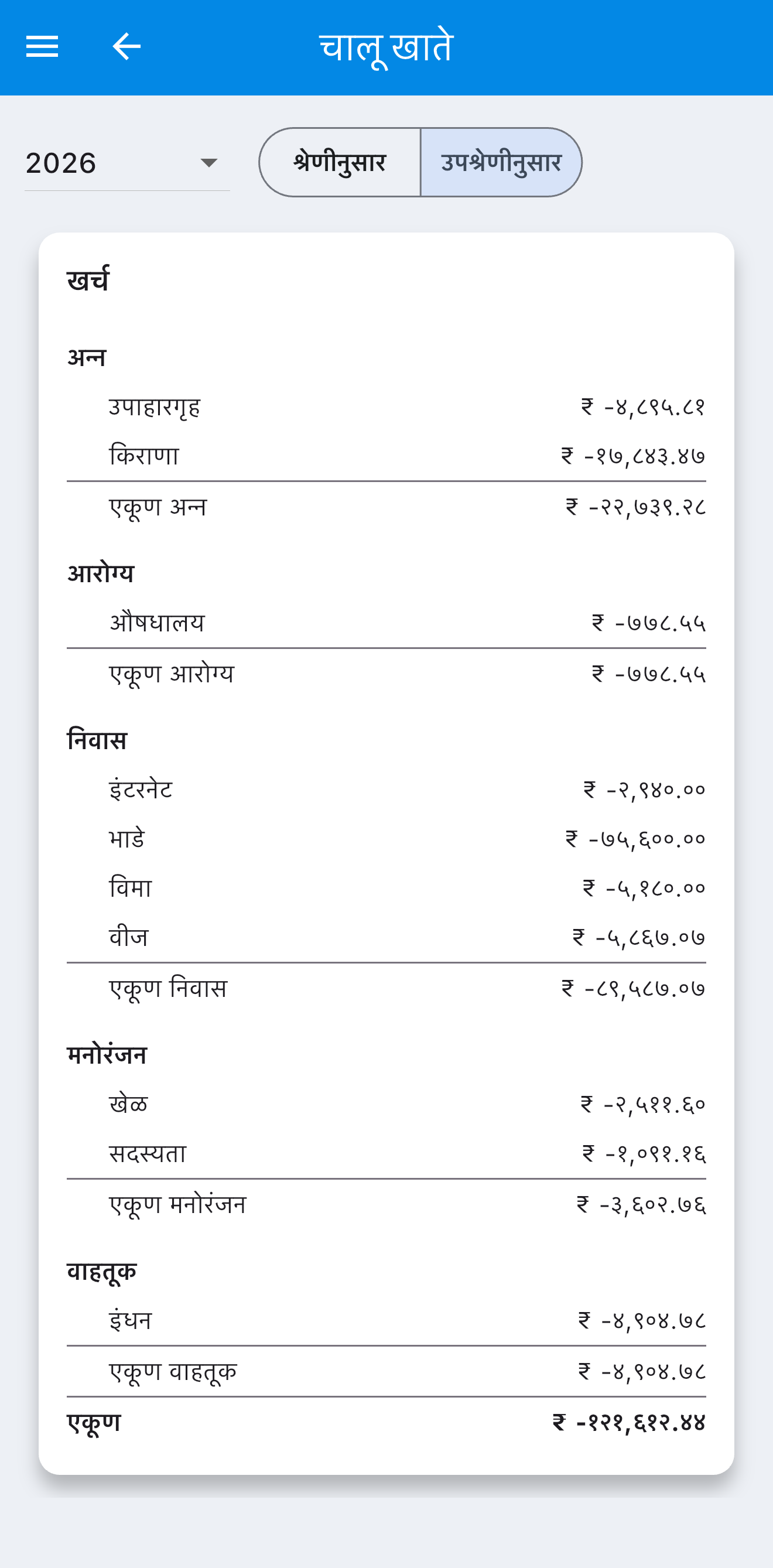
Task: Open the औषधालय expense entry
Action: click(386, 623)
